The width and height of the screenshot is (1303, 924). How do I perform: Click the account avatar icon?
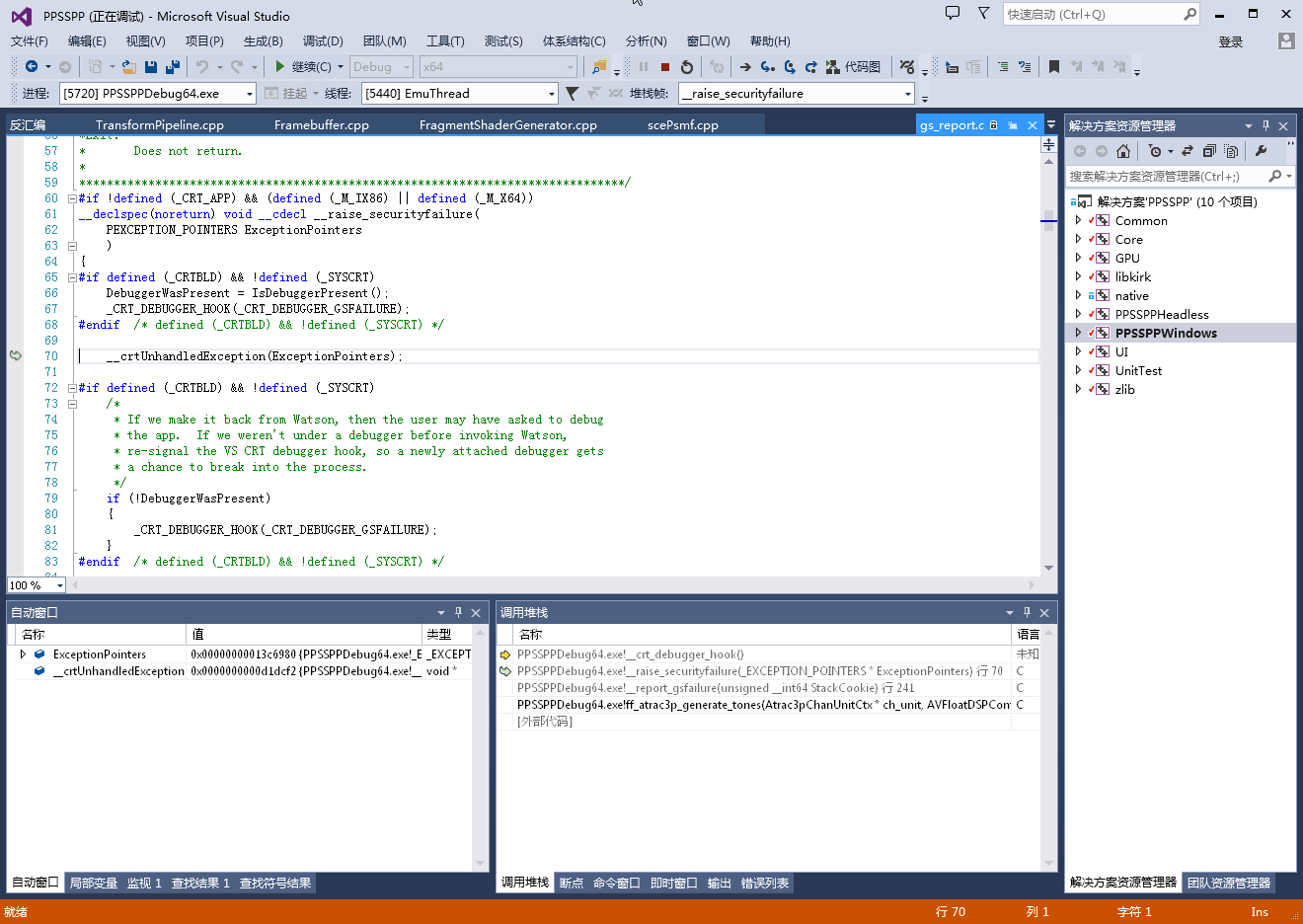(x=1285, y=40)
